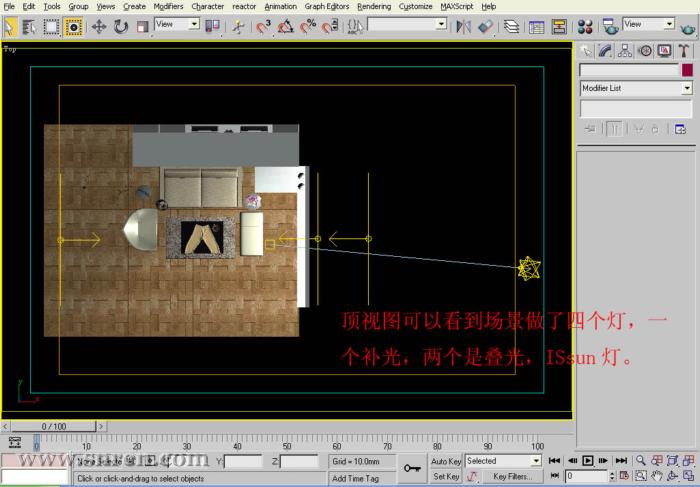
Task: Open the Rendering menu
Action: point(374,6)
